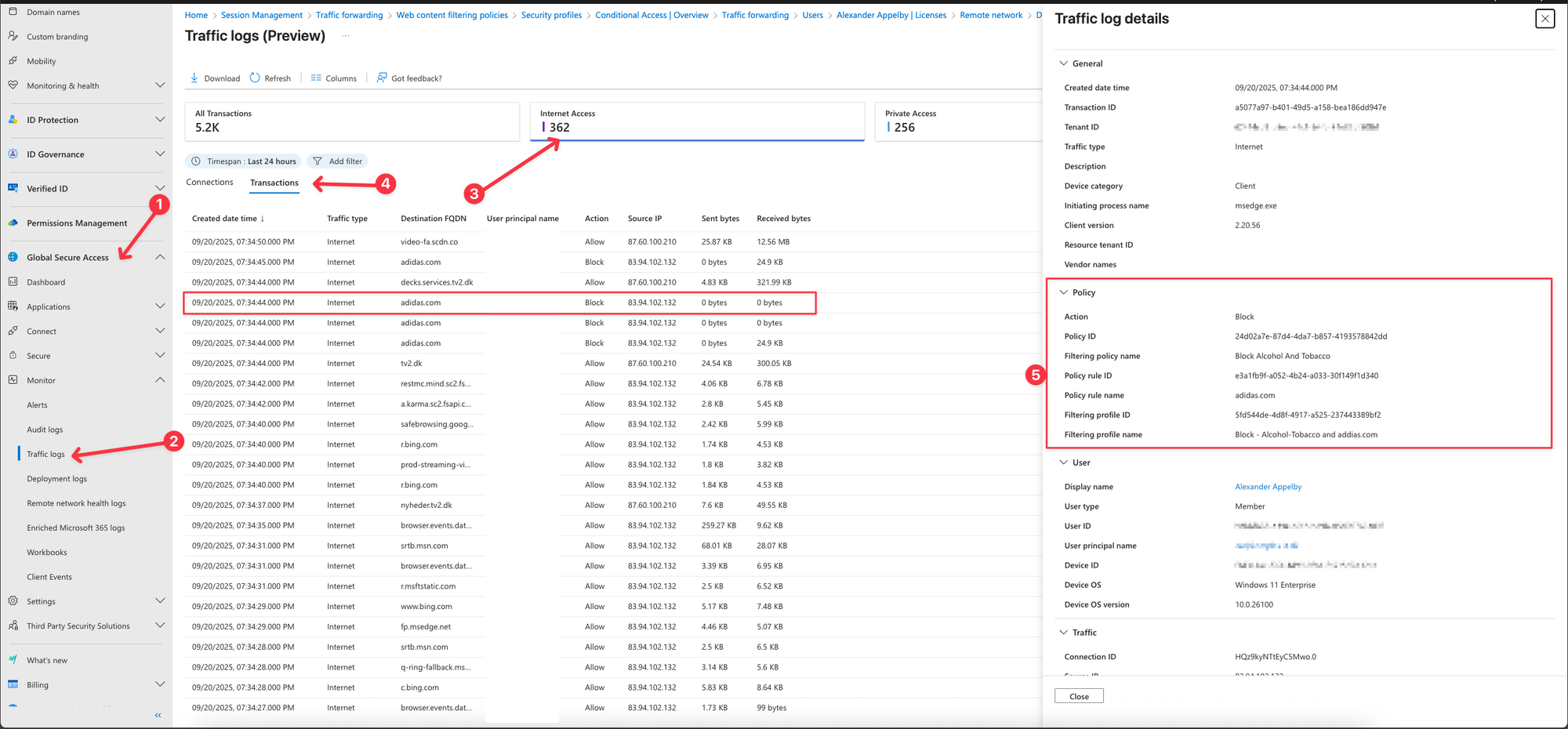1568x729 pixels.
Task: Click Timespan Last 24 hours filter
Action: click(x=244, y=161)
